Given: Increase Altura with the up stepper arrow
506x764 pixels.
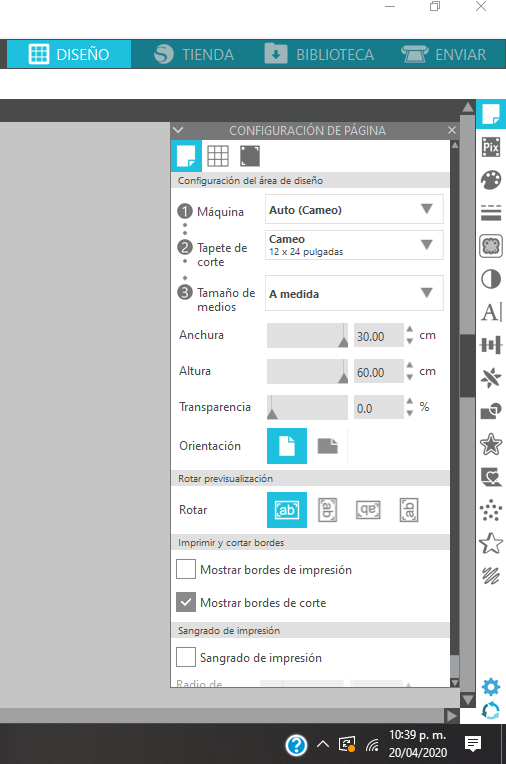Looking at the screenshot, I should click(409, 365).
